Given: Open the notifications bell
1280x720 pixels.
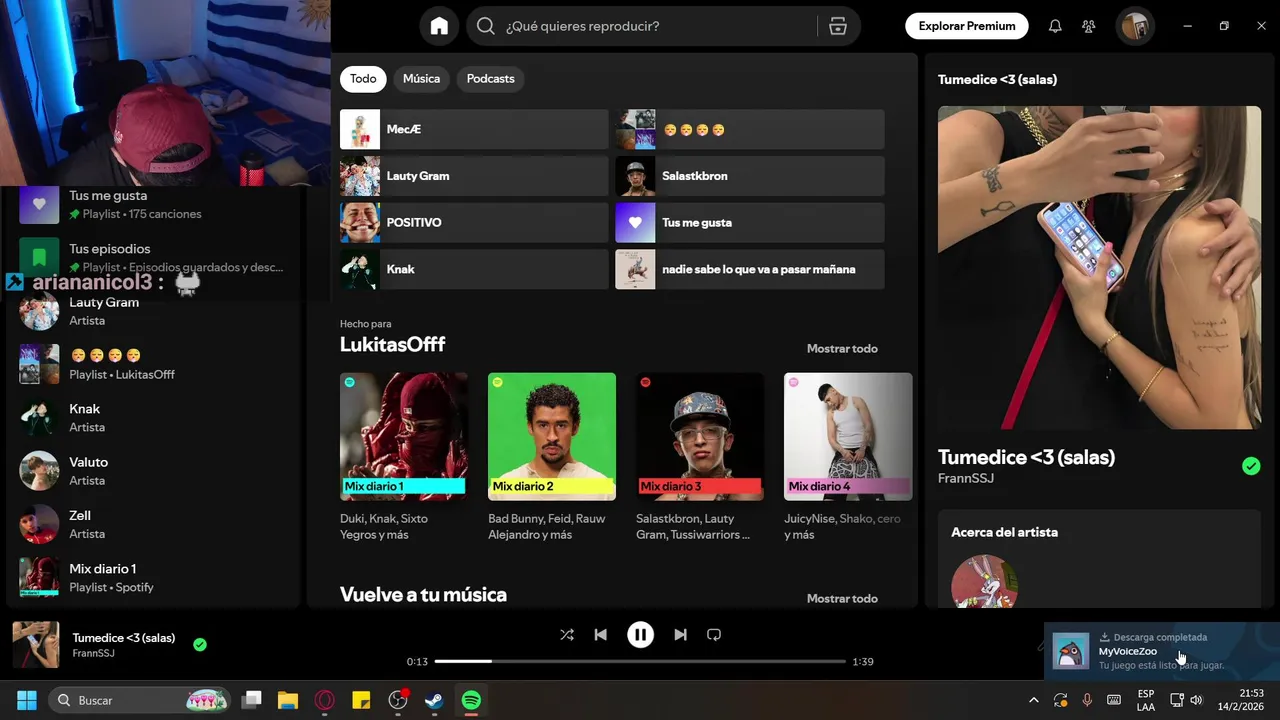Looking at the screenshot, I should [x=1055, y=26].
